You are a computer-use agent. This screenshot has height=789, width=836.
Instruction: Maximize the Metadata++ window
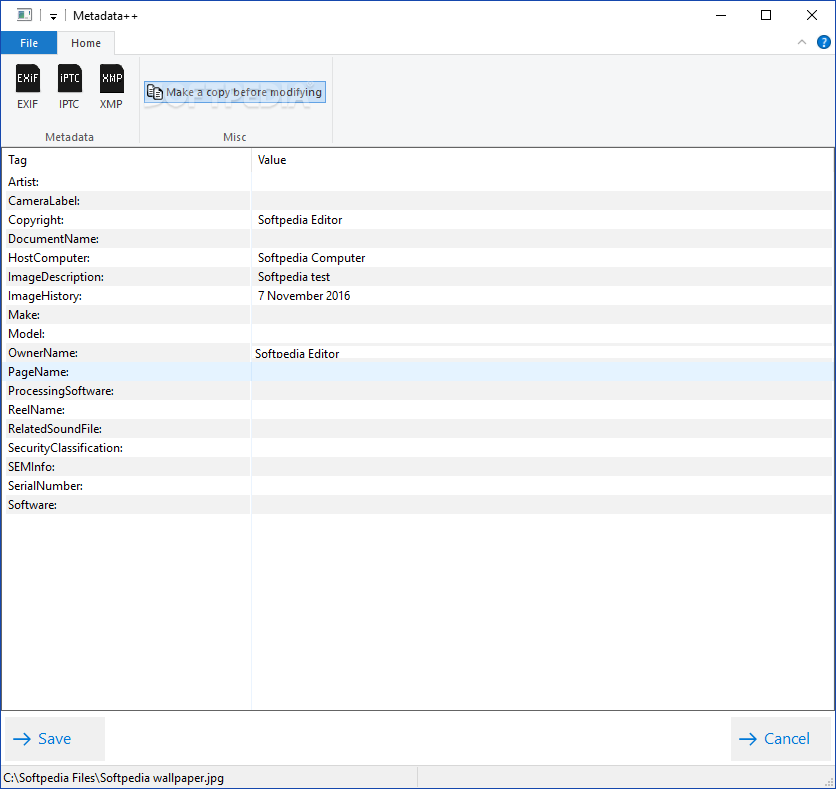click(x=766, y=15)
